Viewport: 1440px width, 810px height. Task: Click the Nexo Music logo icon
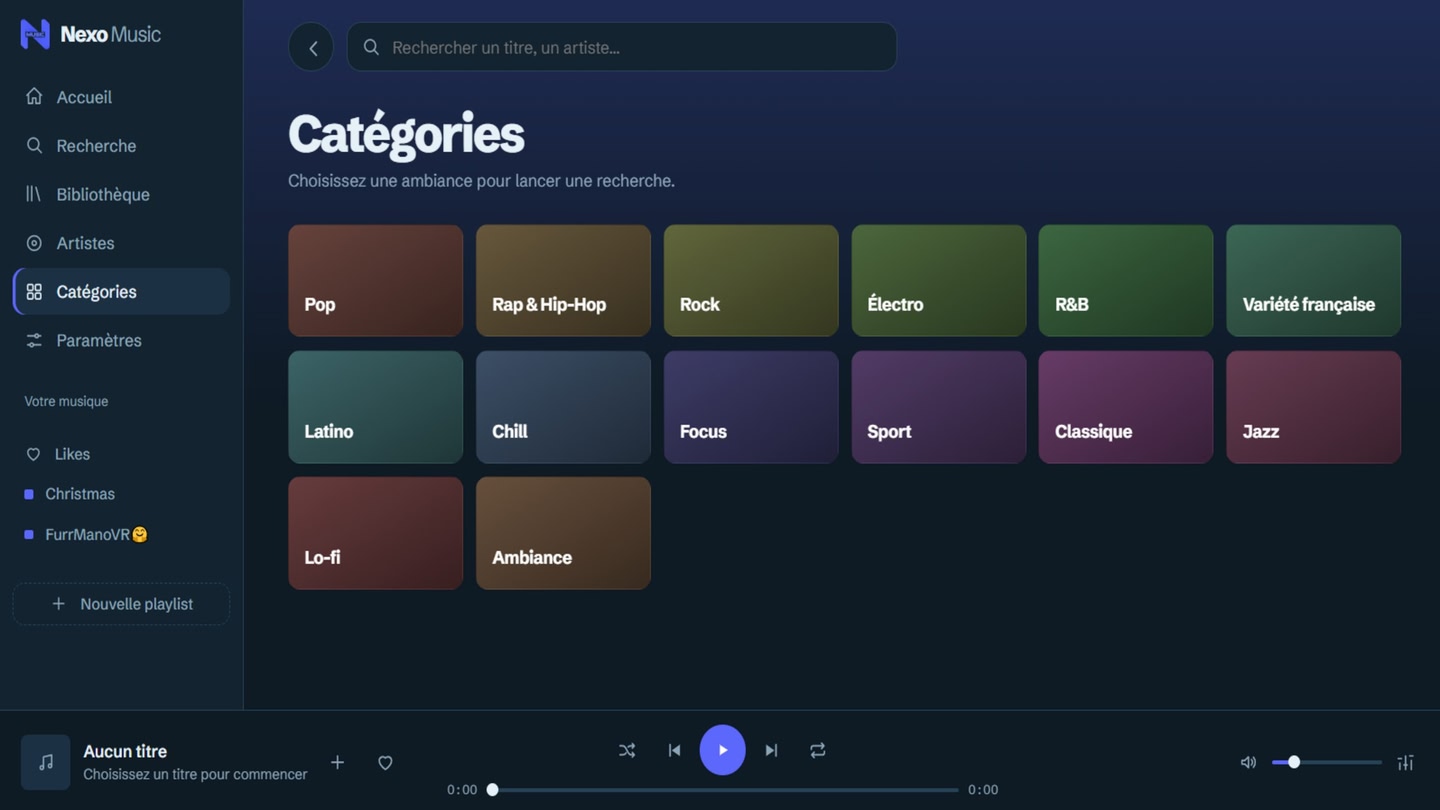(35, 34)
